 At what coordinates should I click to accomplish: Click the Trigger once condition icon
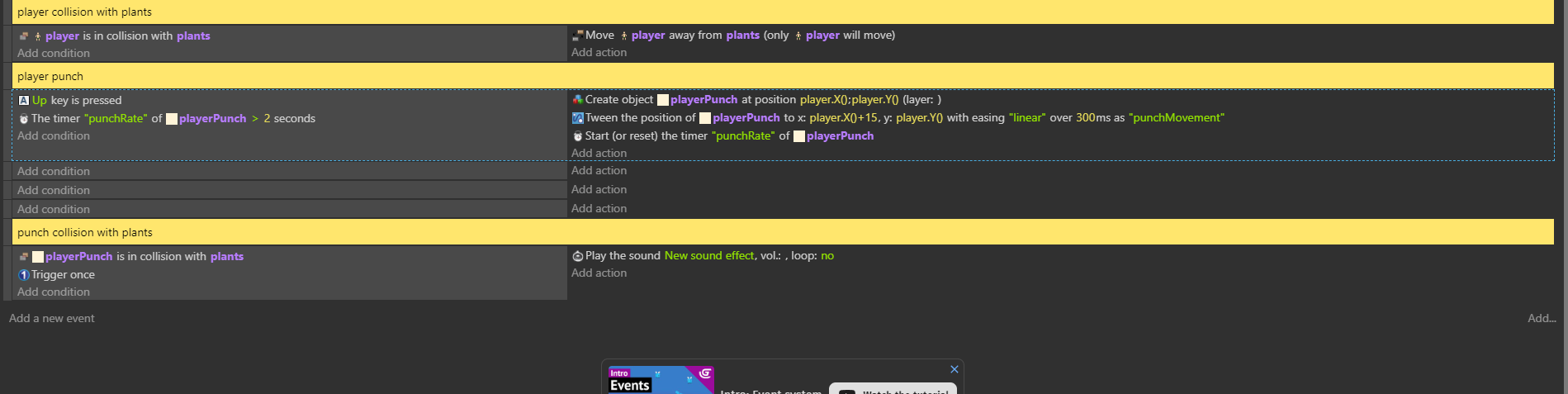click(x=24, y=275)
